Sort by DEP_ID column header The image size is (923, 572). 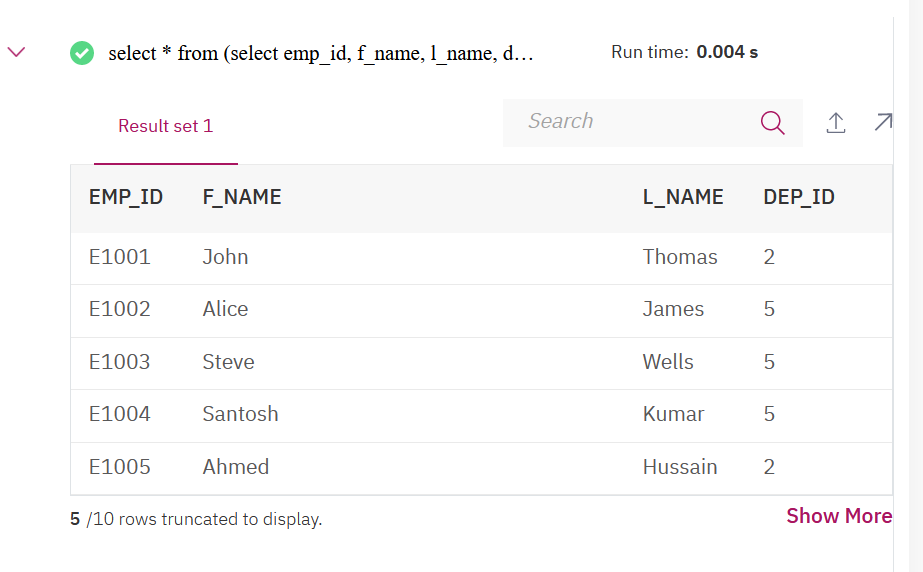pyautogui.click(x=798, y=197)
